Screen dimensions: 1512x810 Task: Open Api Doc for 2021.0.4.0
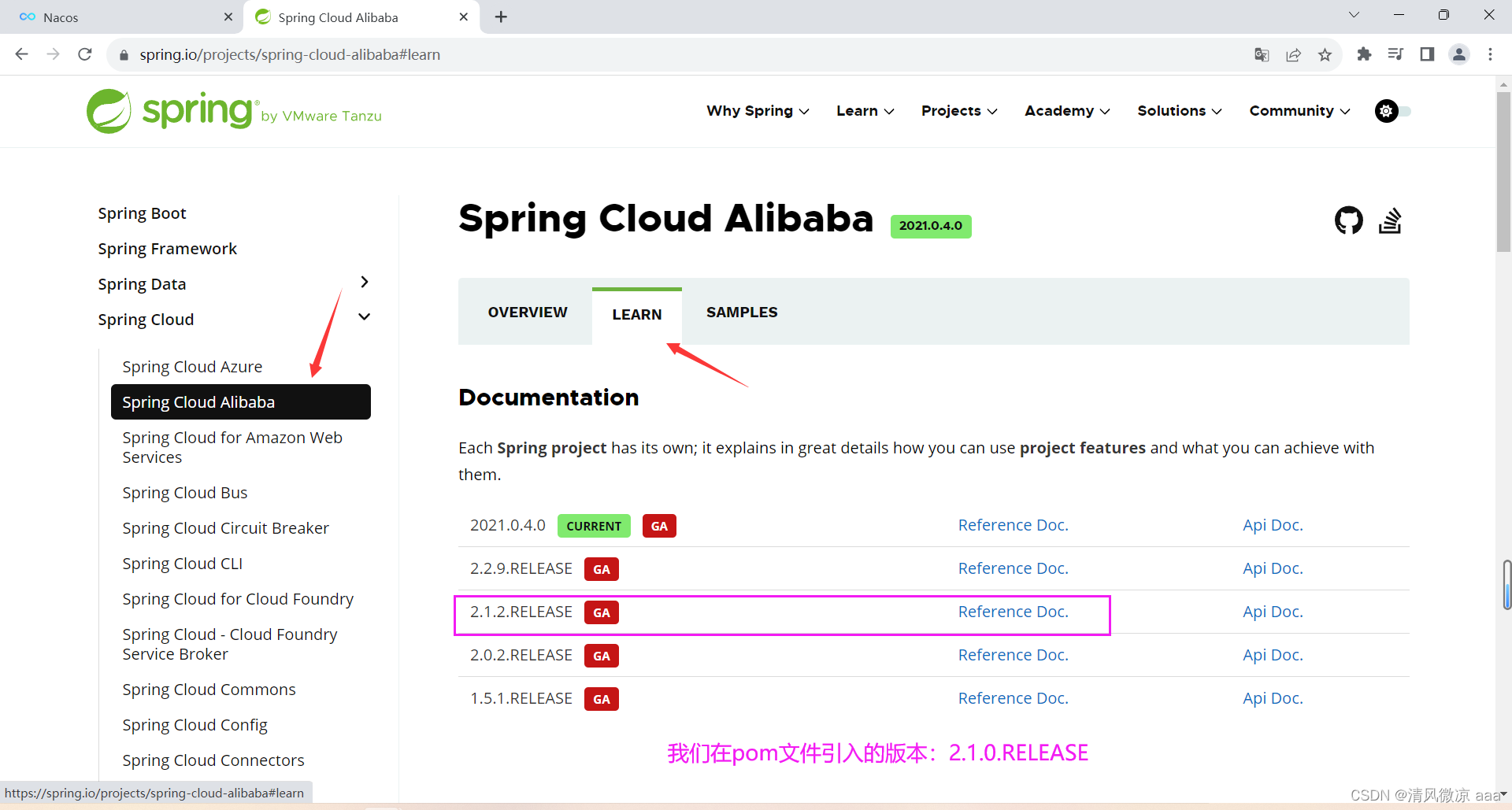tap(1273, 525)
